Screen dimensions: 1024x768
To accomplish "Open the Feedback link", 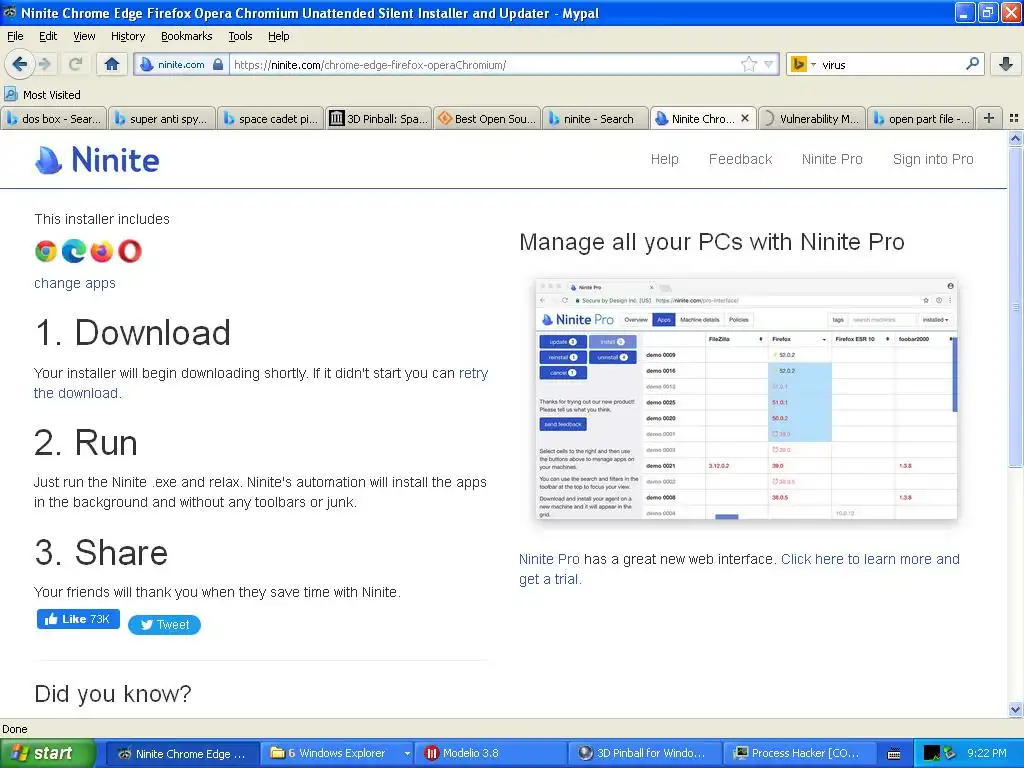I will [740, 159].
